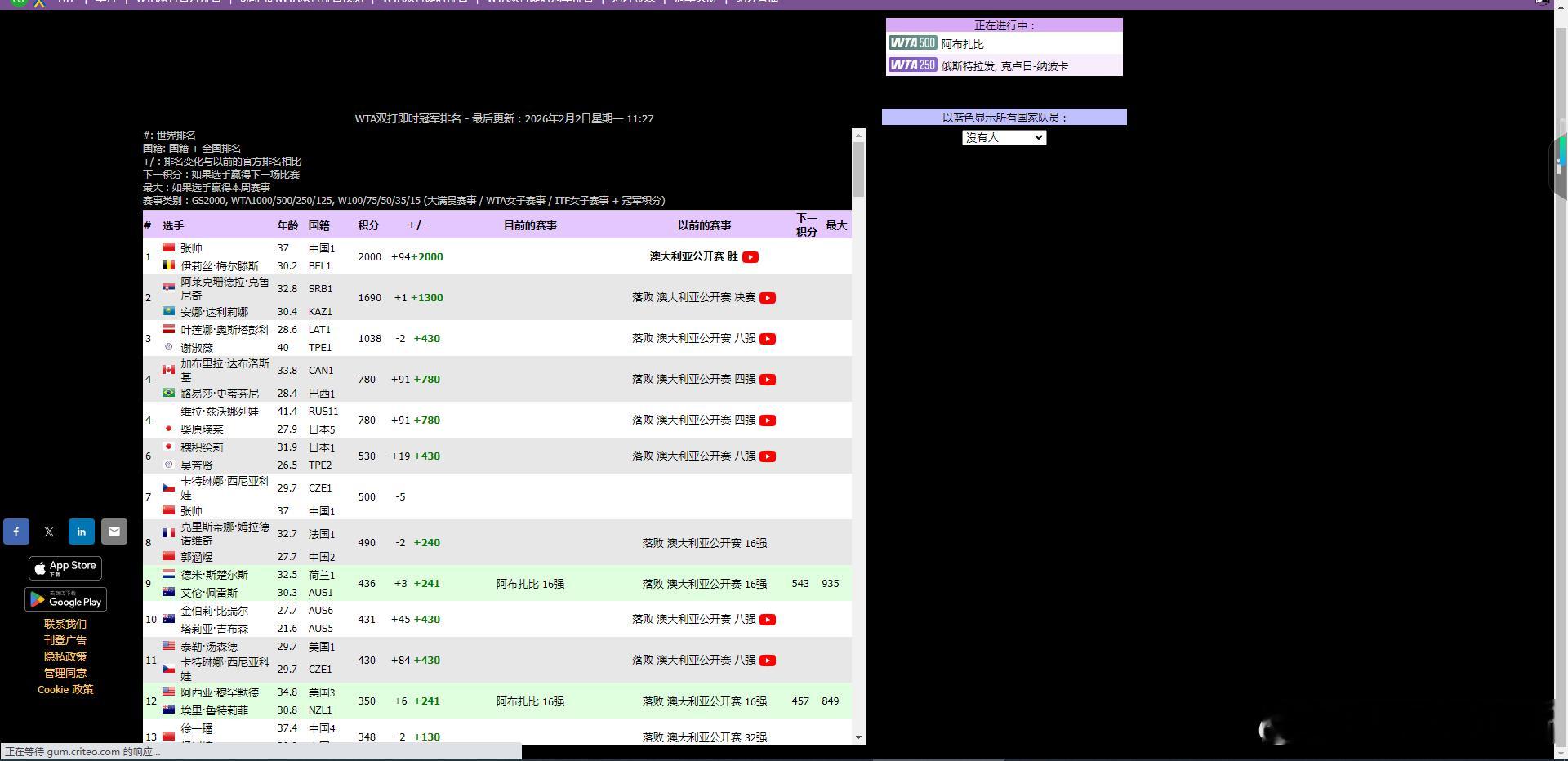
Task: Click Brazilian flag beside 路易莎·史蒂芬尼
Action: coord(168,393)
